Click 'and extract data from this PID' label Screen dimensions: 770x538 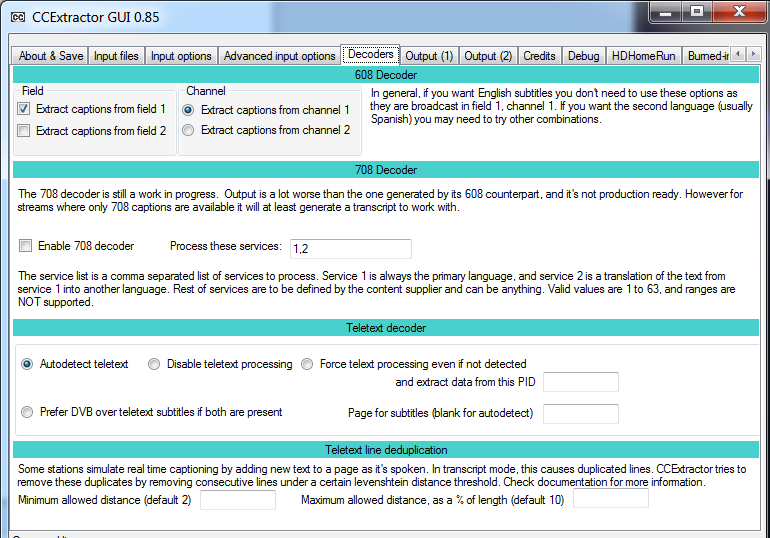(465, 382)
